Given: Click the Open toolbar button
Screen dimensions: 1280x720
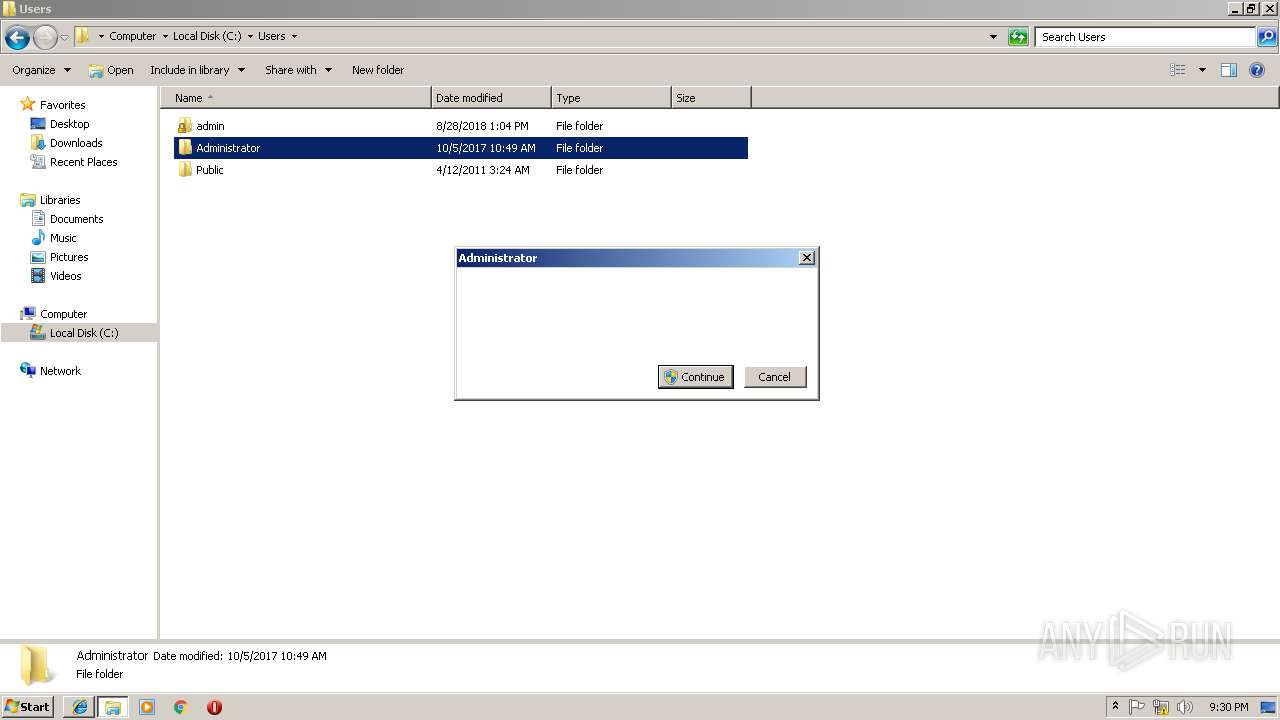Looking at the screenshot, I should tap(110, 70).
